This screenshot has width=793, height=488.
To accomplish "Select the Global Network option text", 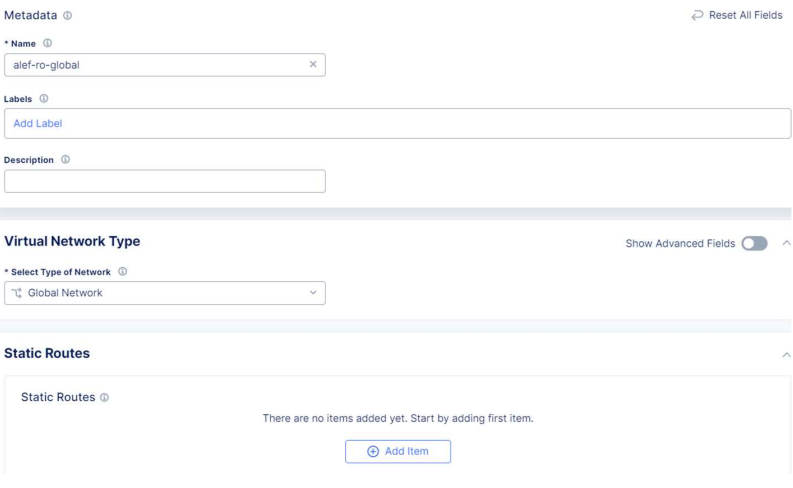I will pyautogui.click(x=65, y=293).
